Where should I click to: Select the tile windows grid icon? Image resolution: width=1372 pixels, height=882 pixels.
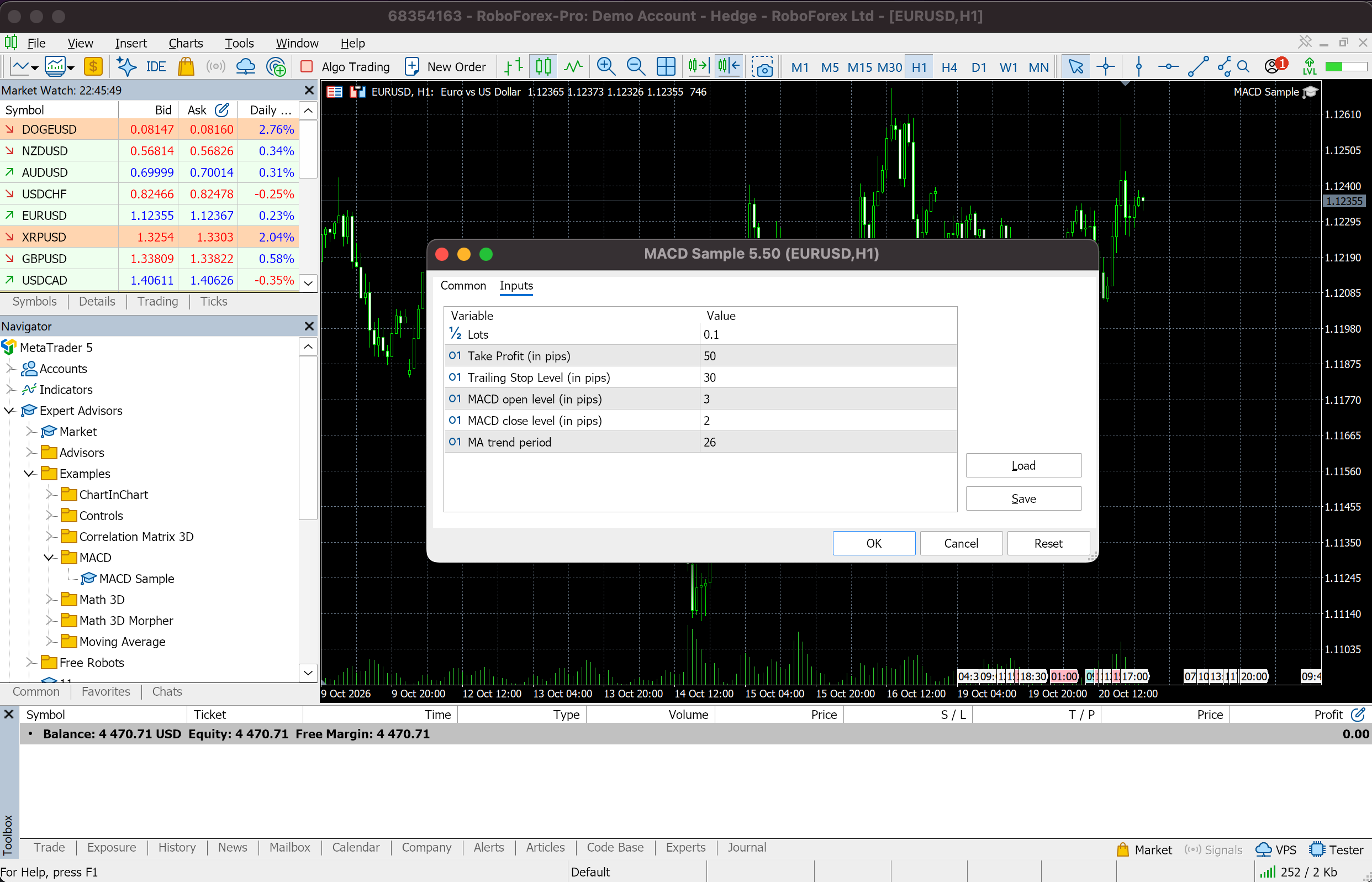[x=666, y=67]
